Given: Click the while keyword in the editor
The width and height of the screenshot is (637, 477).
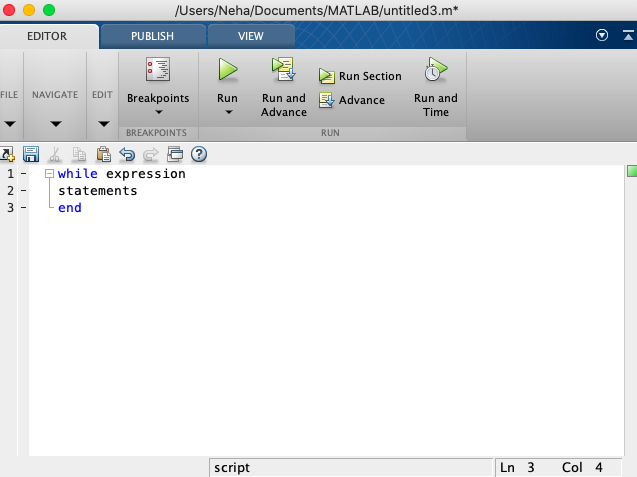Looking at the screenshot, I should pyautogui.click(x=78, y=174).
